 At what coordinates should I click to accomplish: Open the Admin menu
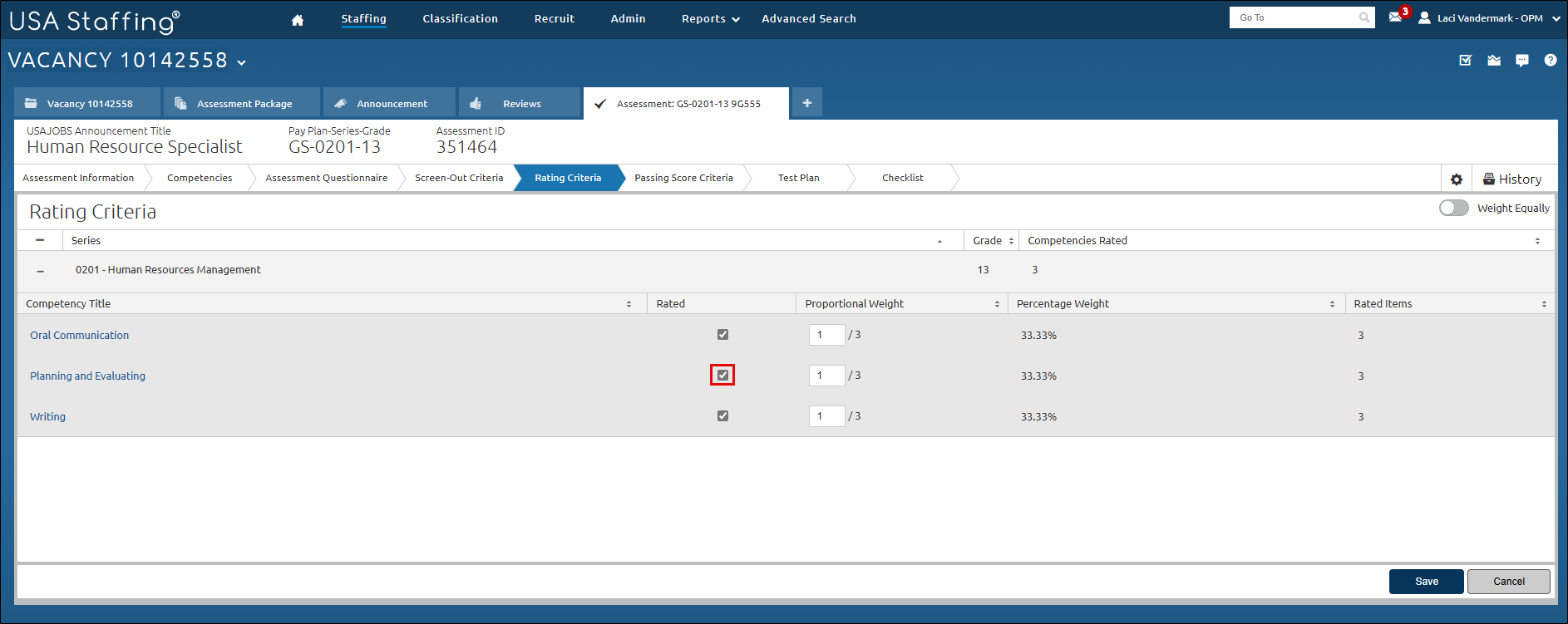(x=628, y=19)
